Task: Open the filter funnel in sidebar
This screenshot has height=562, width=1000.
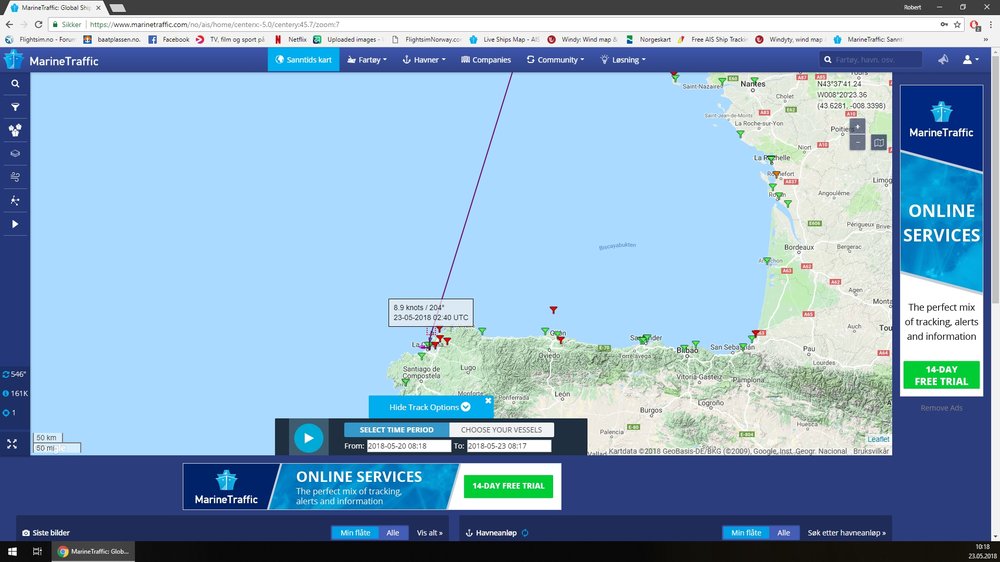Action: tap(15, 107)
